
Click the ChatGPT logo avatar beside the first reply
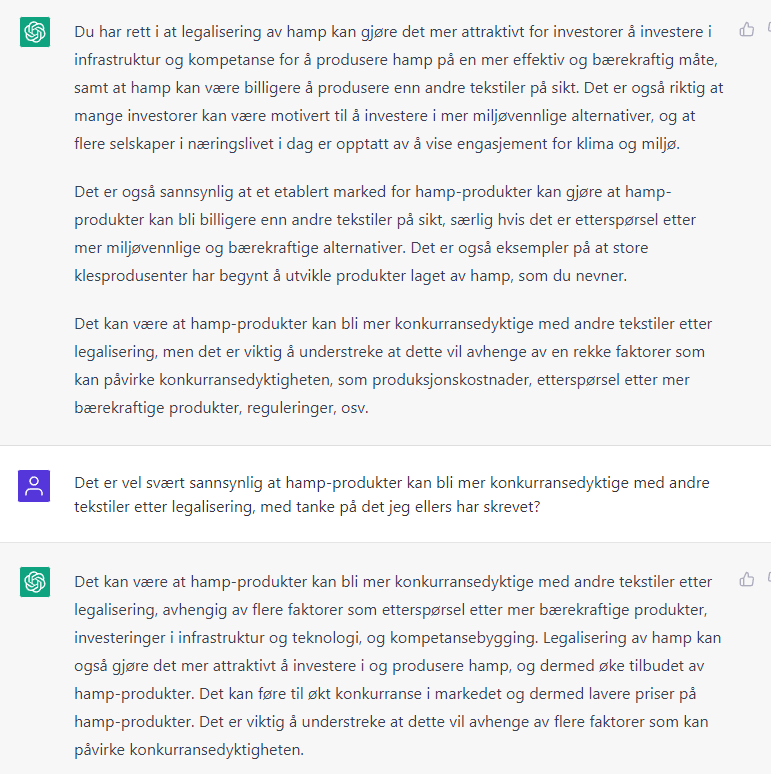point(35,32)
